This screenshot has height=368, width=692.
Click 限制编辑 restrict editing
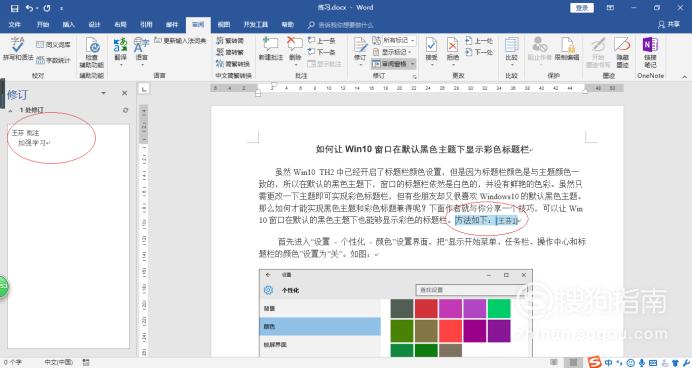[567, 49]
